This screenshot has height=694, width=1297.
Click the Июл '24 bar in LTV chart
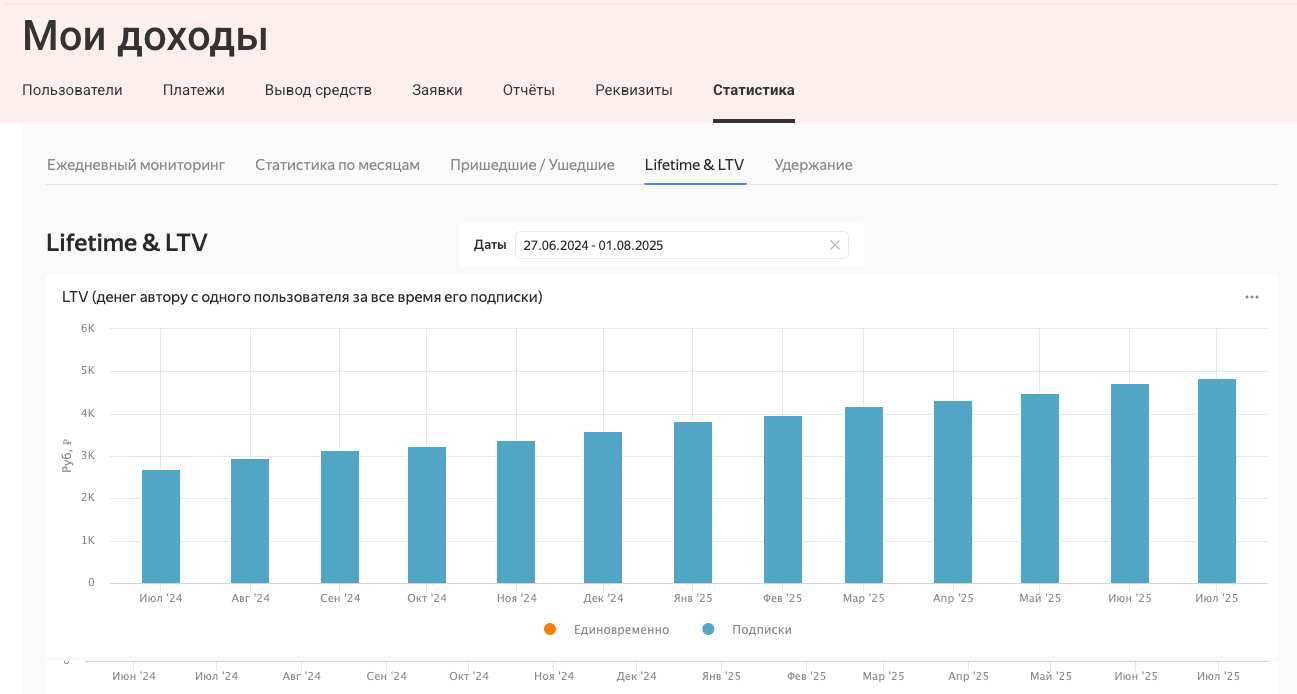[x=161, y=526]
